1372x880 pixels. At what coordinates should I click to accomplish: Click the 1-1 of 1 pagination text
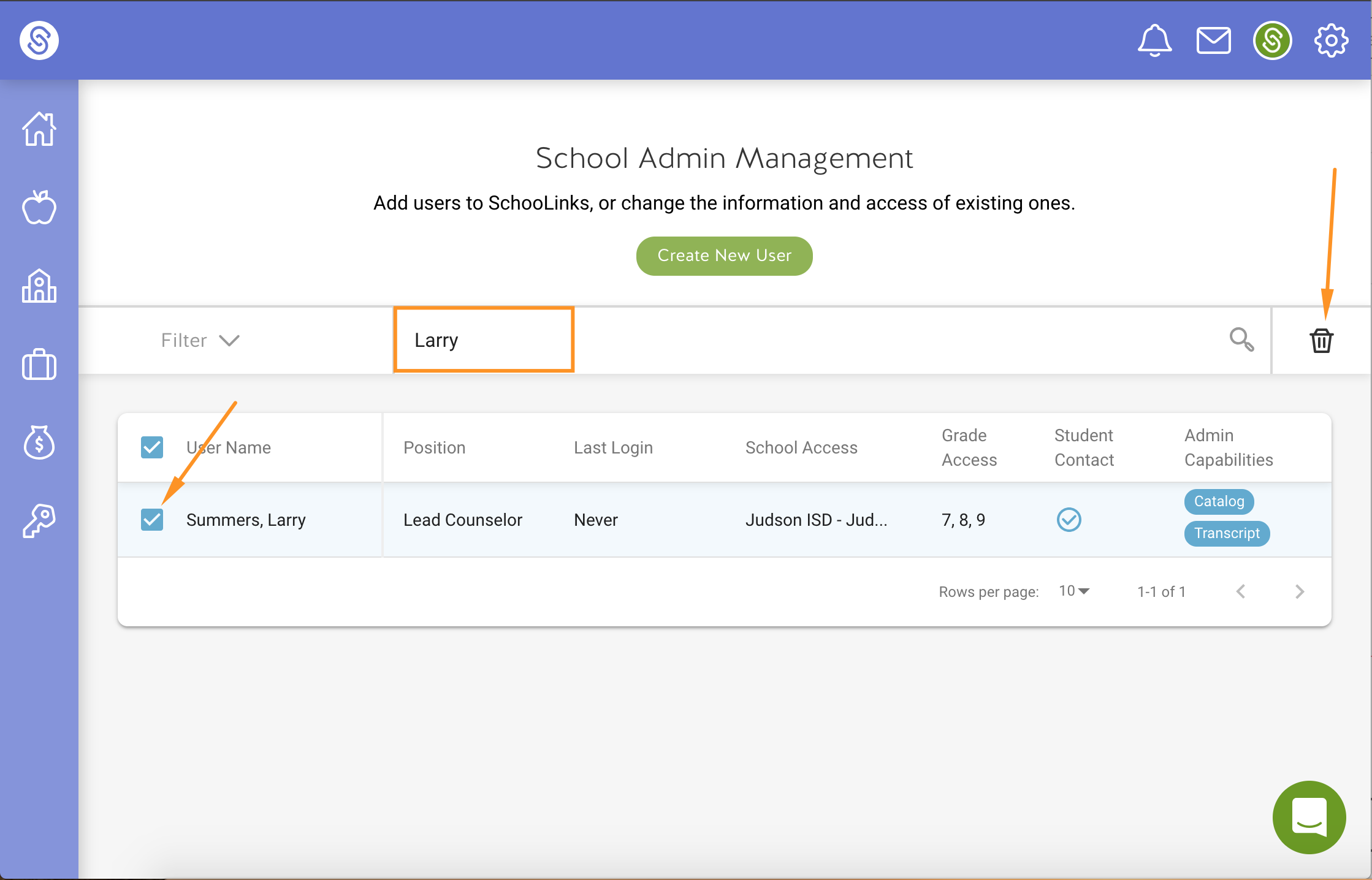pos(1161,591)
